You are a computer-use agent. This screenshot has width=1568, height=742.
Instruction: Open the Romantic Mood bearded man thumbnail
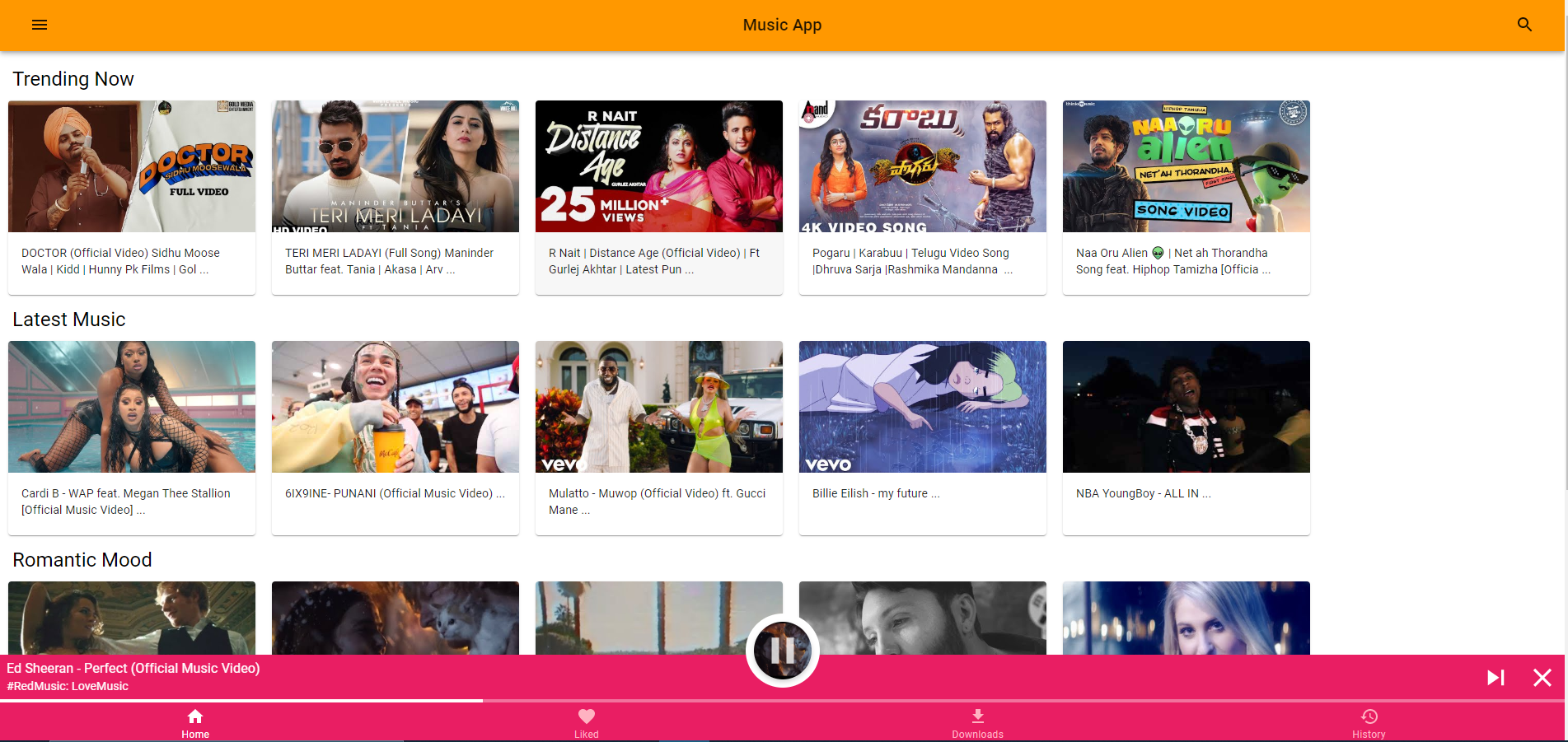pyautogui.click(x=923, y=618)
